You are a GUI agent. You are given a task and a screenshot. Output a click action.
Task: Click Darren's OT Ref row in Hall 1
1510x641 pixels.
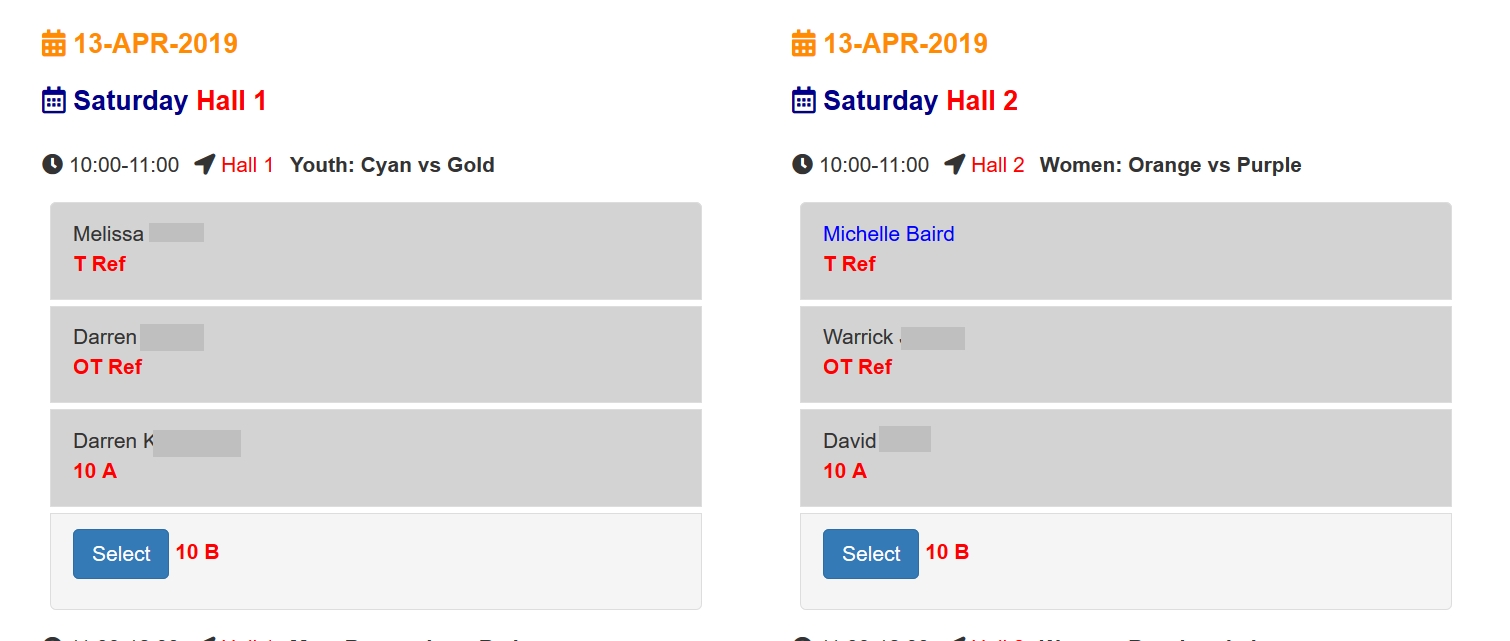[375, 353]
